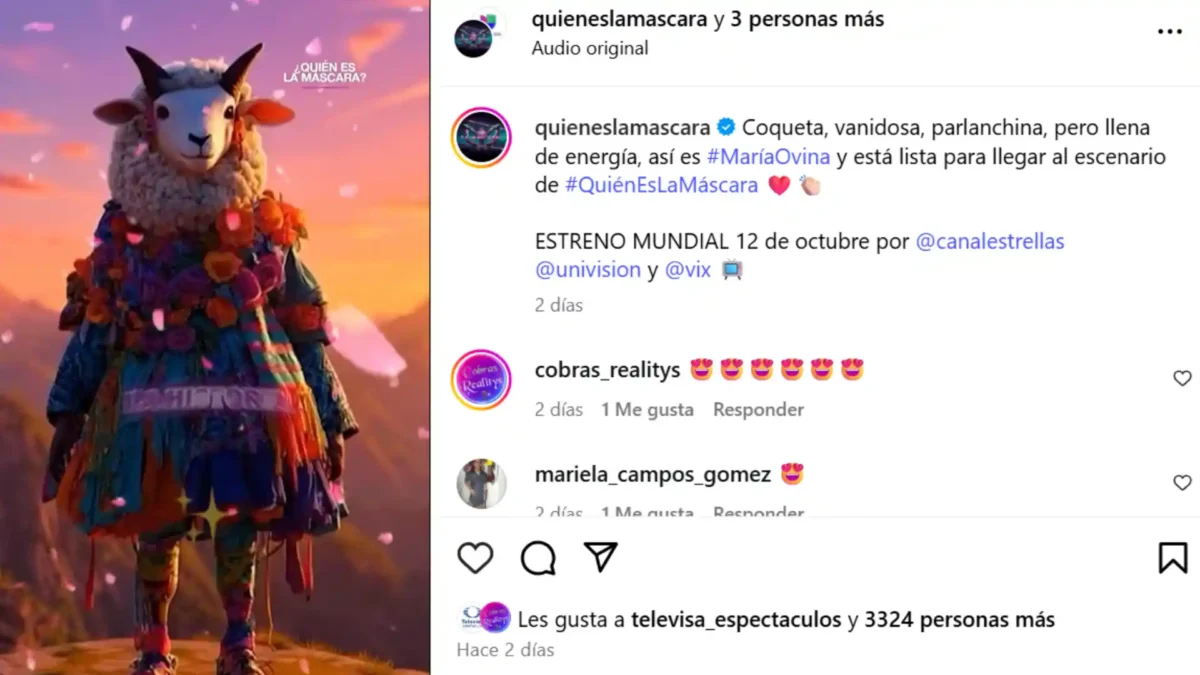Like mariela_campos_gomez comment heart
This screenshot has height=675, width=1200.
click(x=1182, y=483)
